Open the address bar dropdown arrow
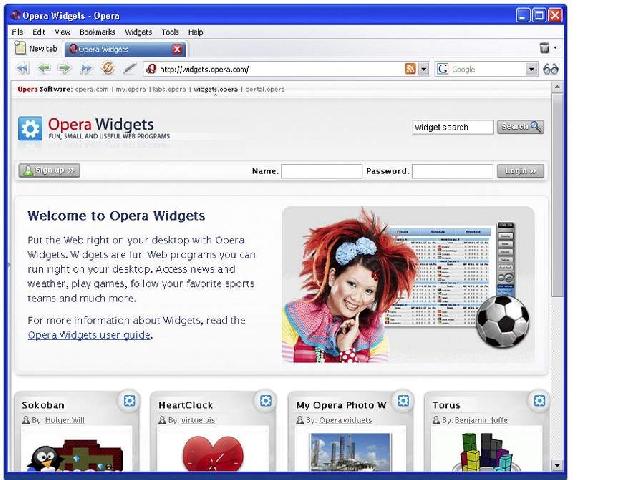This screenshot has height=480, width=640. (424, 69)
